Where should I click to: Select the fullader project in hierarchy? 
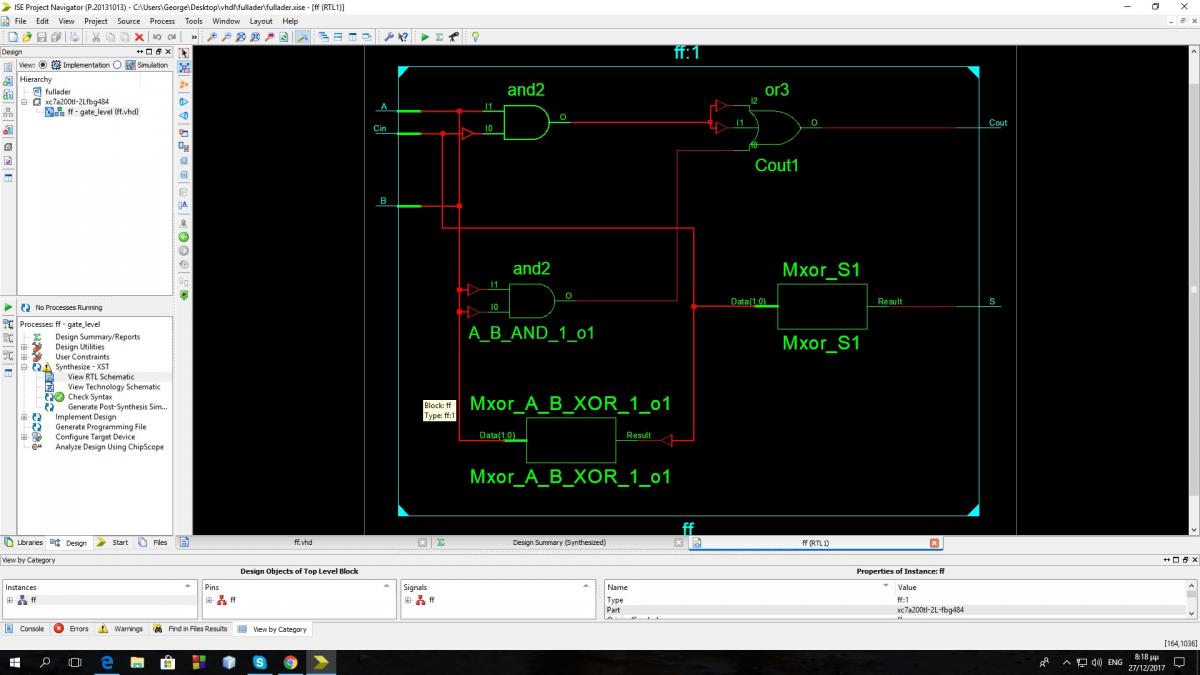coord(58,92)
